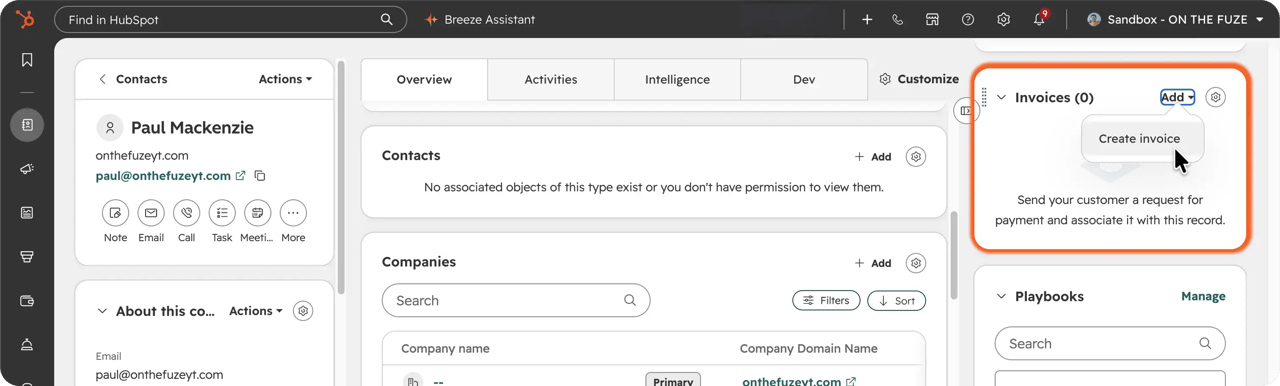Open About this contact Actions dropdown
Viewport: 1280px width, 386px height.
coord(256,311)
